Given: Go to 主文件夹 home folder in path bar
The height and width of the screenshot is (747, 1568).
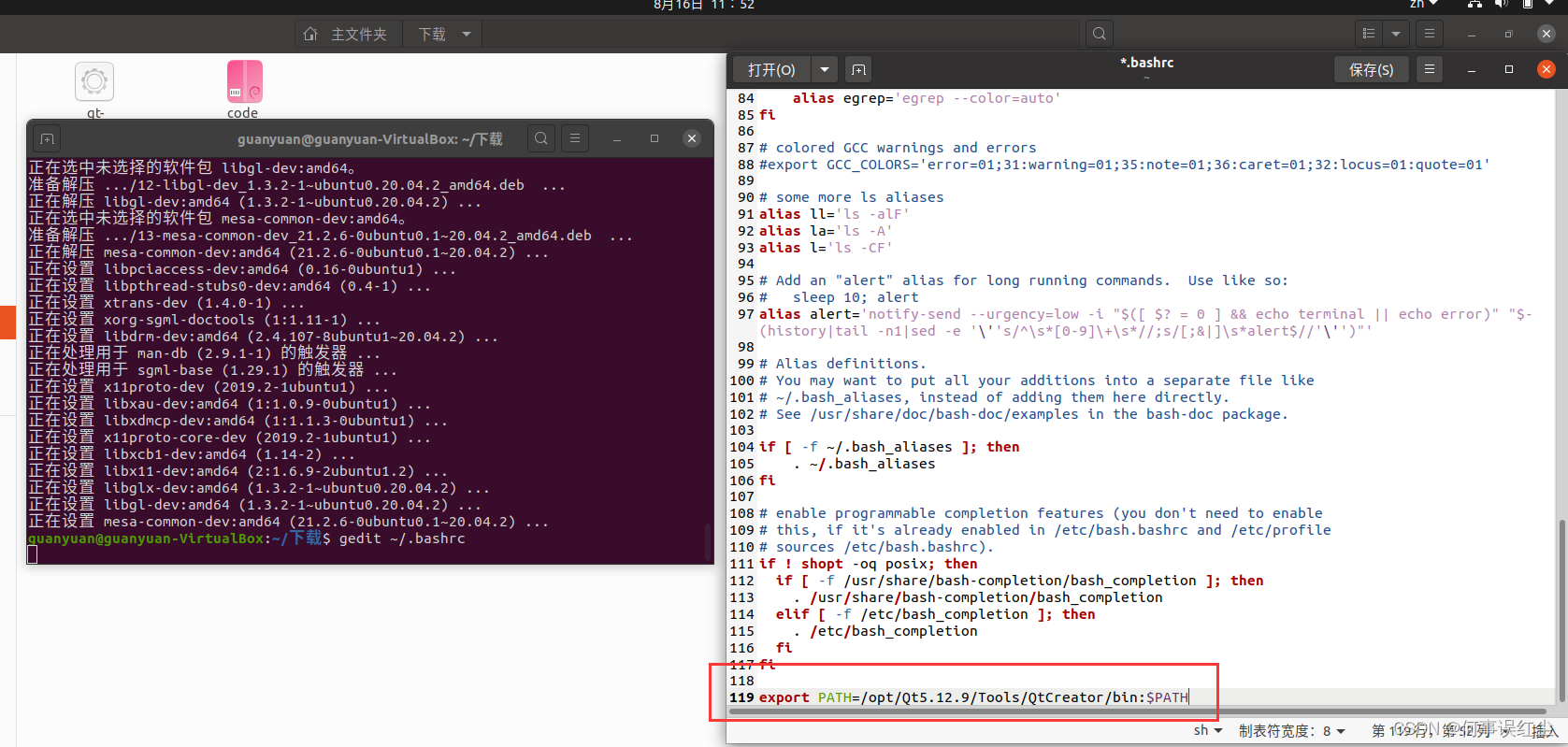Looking at the screenshot, I should pyautogui.click(x=346, y=35).
